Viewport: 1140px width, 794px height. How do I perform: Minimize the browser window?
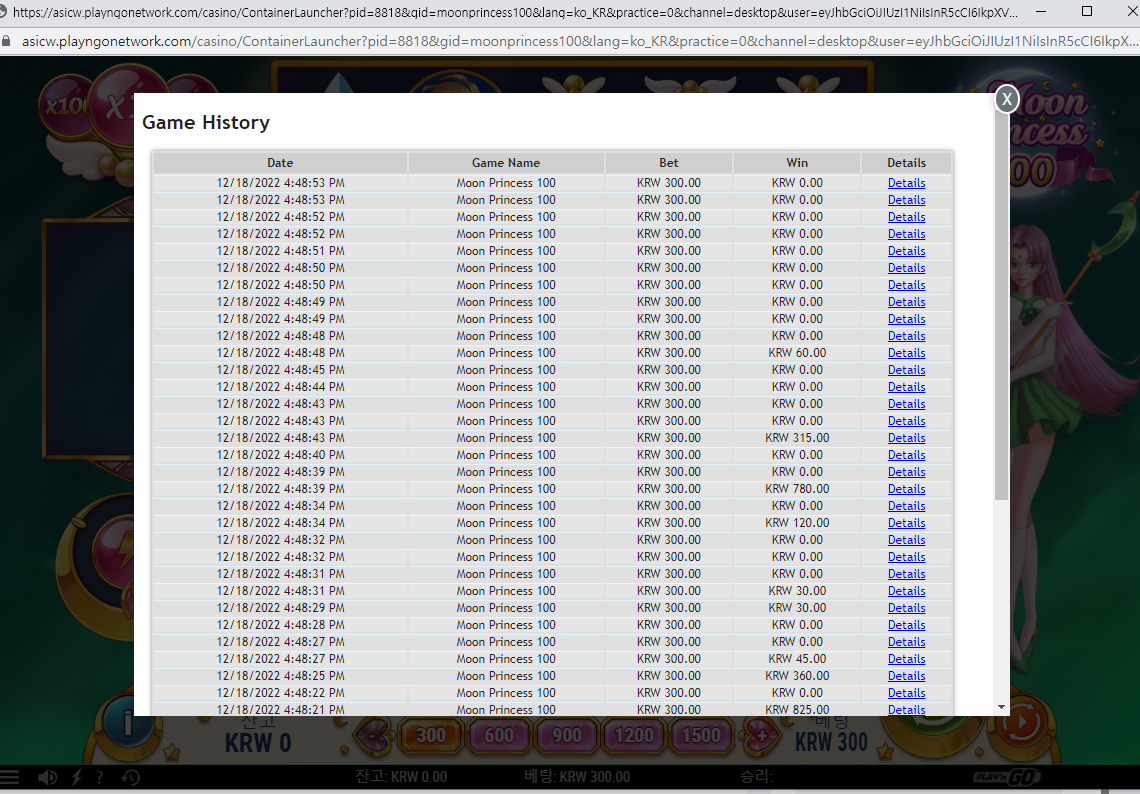click(x=1041, y=12)
